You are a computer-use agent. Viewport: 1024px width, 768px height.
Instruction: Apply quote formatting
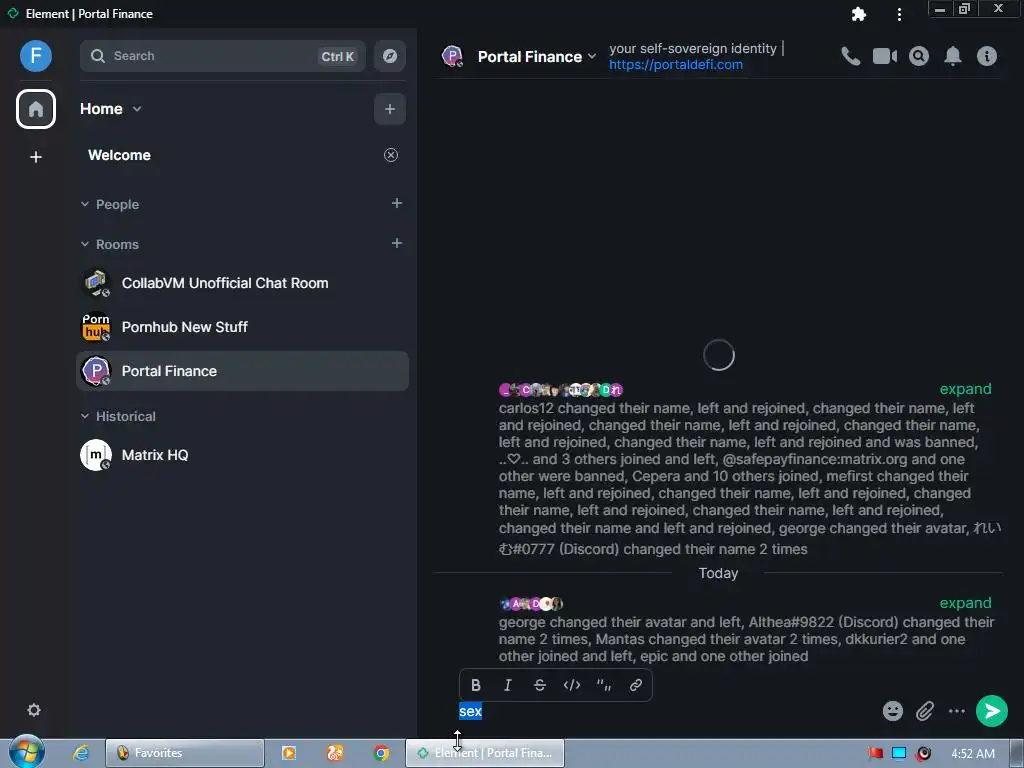[x=603, y=685]
